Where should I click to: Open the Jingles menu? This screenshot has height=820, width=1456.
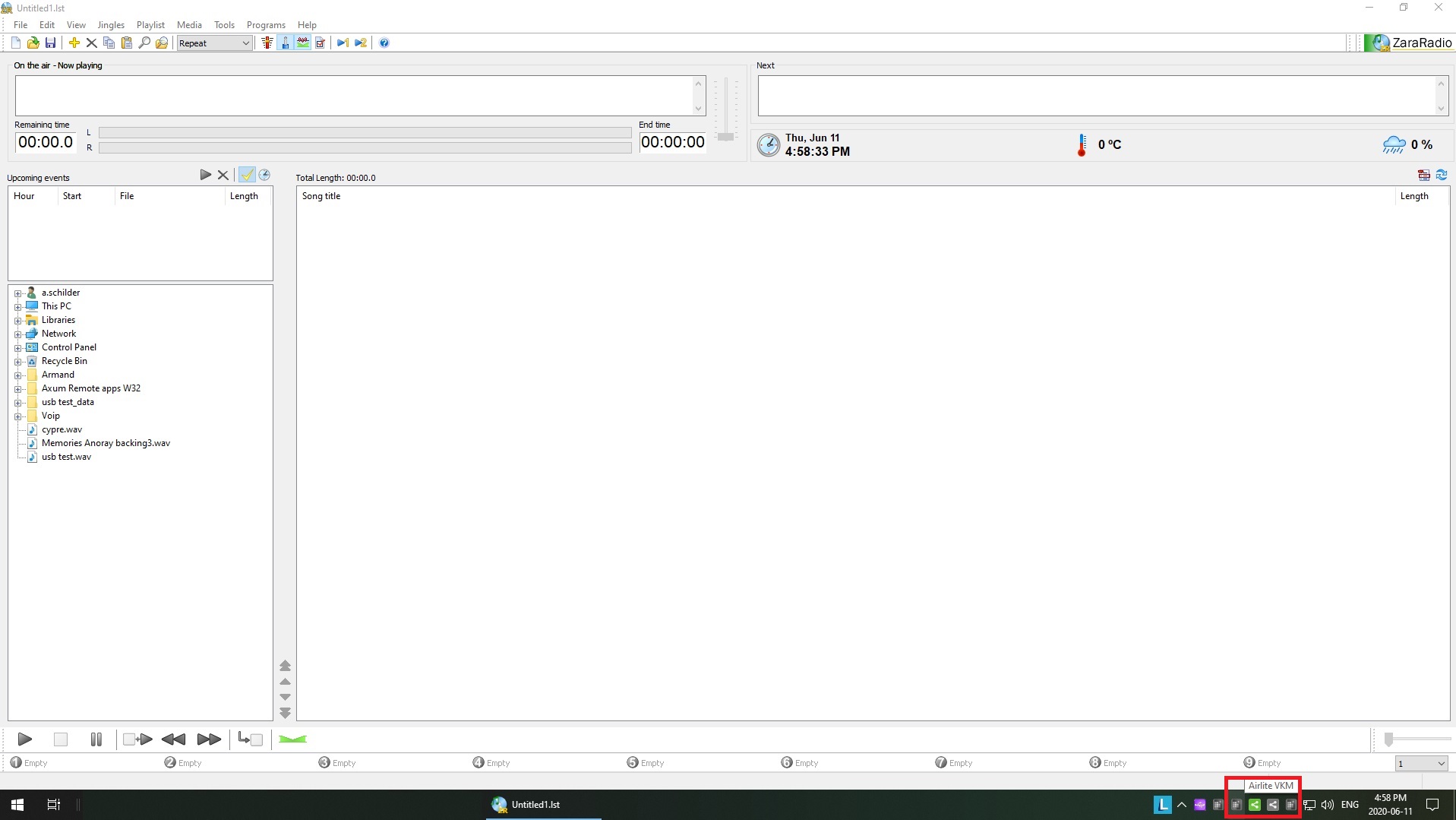[x=111, y=25]
